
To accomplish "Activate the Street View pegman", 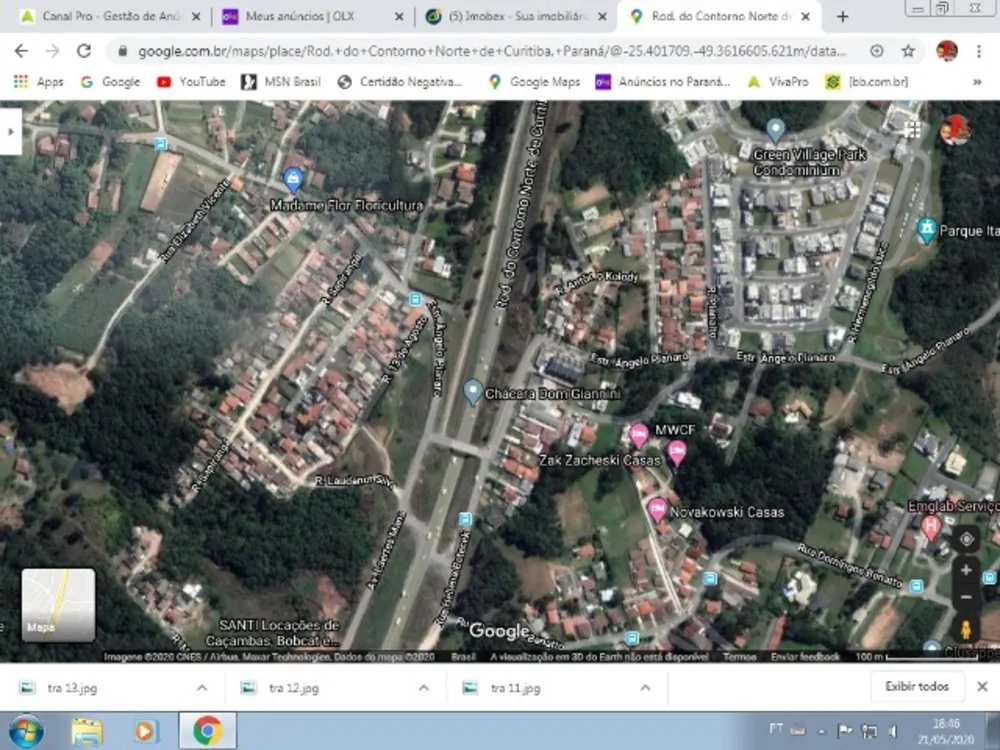I will point(966,629).
